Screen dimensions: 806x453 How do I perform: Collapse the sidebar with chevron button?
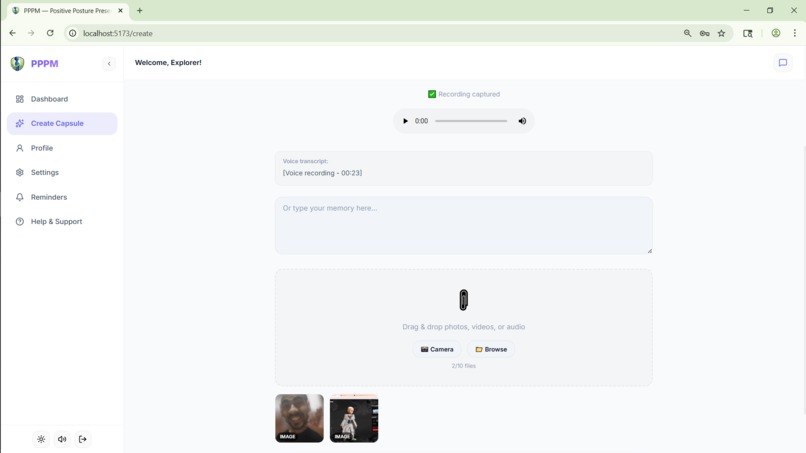pos(109,64)
